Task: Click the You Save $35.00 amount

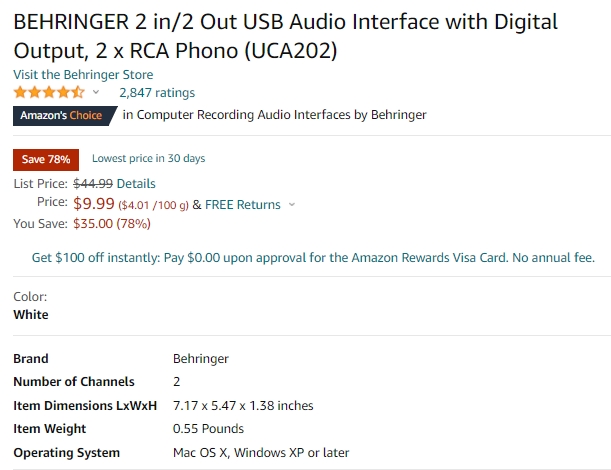Action: 112,224
